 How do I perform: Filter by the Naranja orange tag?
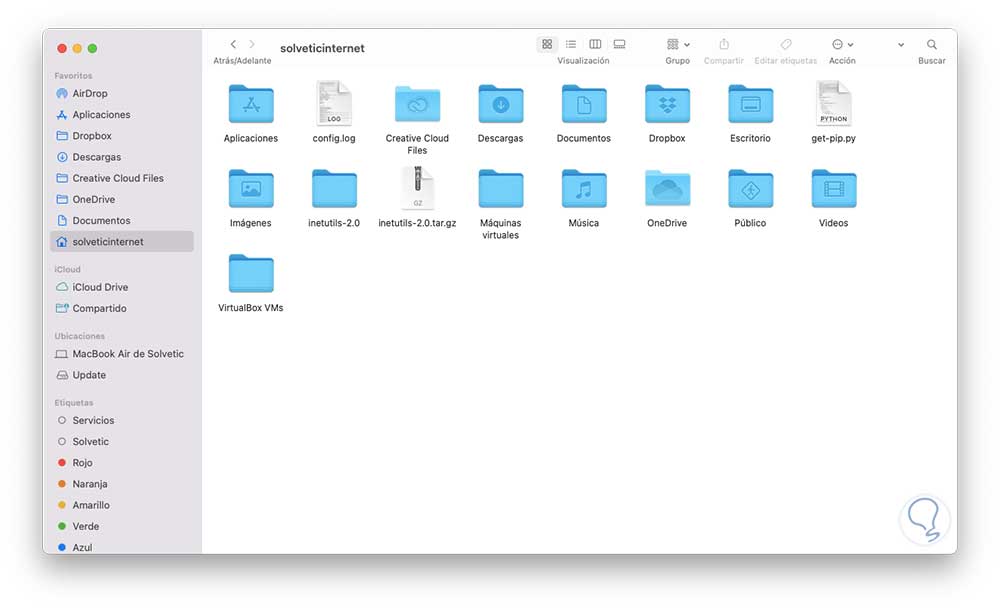pyautogui.click(x=122, y=484)
